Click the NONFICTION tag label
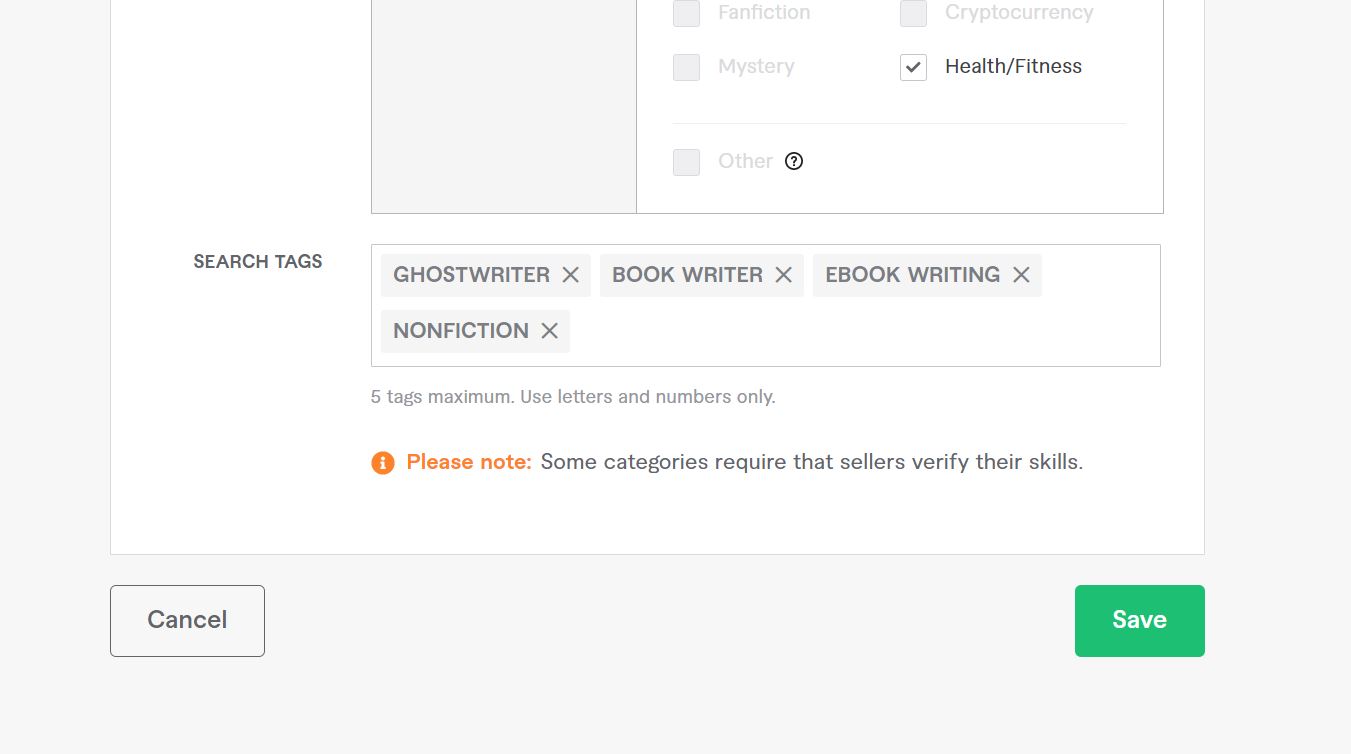1351x754 pixels. coord(461,331)
